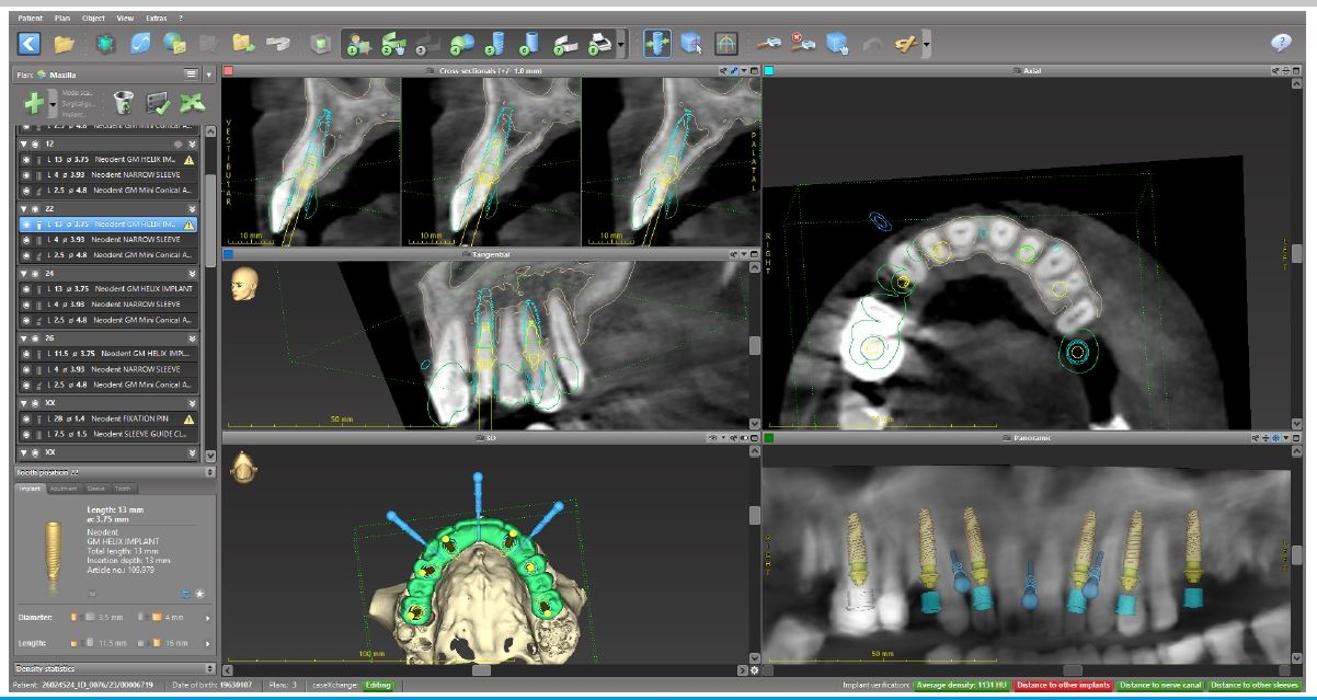Open the Patient menu
This screenshot has height=700, width=1317.
pyautogui.click(x=30, y=18)
